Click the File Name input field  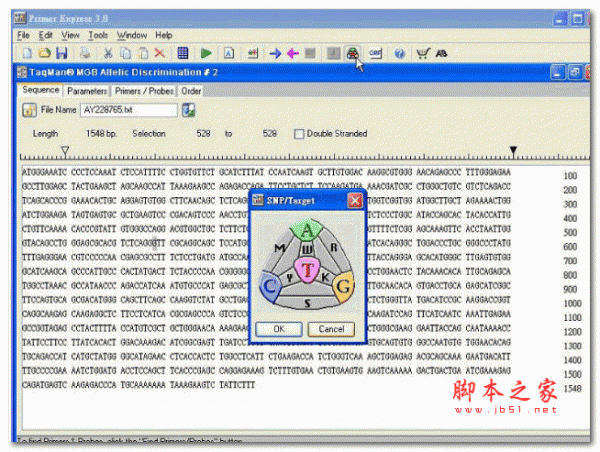[x=129, y=110]
